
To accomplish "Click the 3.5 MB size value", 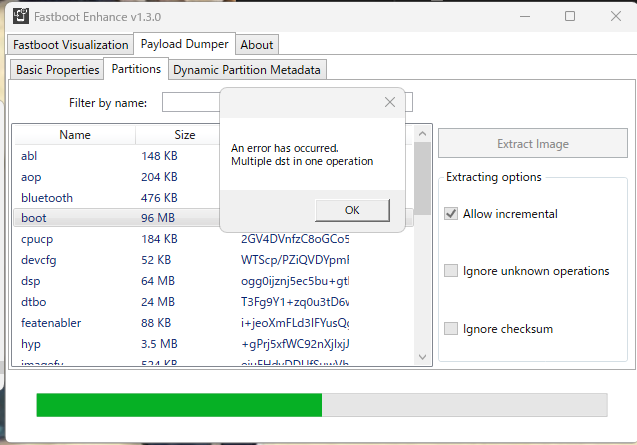I will (x=159, y=344).
